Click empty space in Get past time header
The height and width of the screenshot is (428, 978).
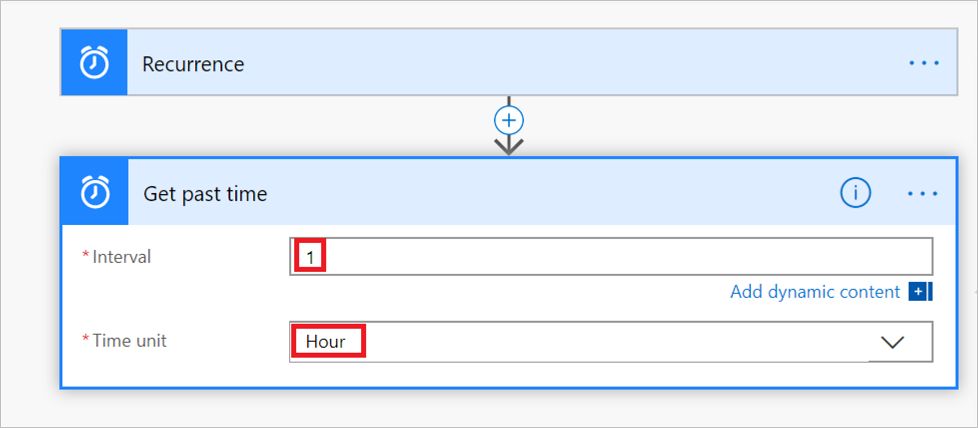pos(549,193)
